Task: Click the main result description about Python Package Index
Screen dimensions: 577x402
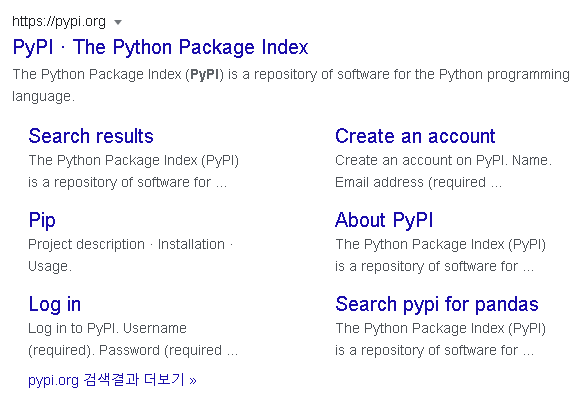Action: (x=291, y=85)
